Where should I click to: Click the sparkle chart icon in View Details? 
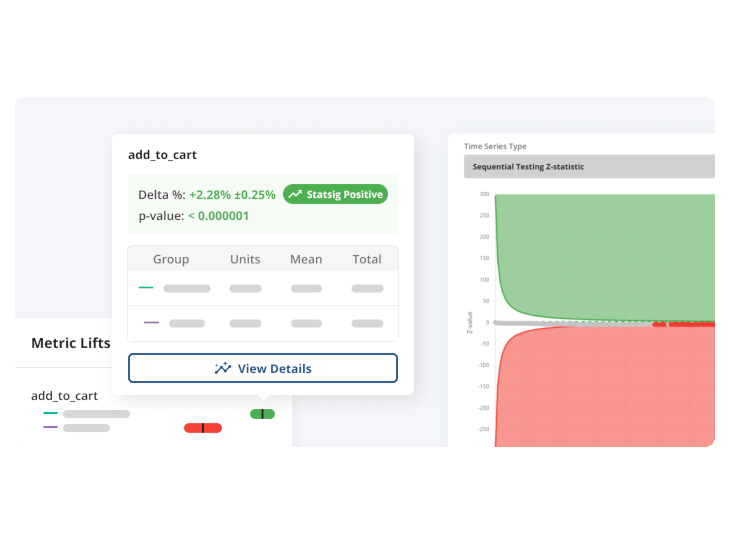tap(223, 368)
